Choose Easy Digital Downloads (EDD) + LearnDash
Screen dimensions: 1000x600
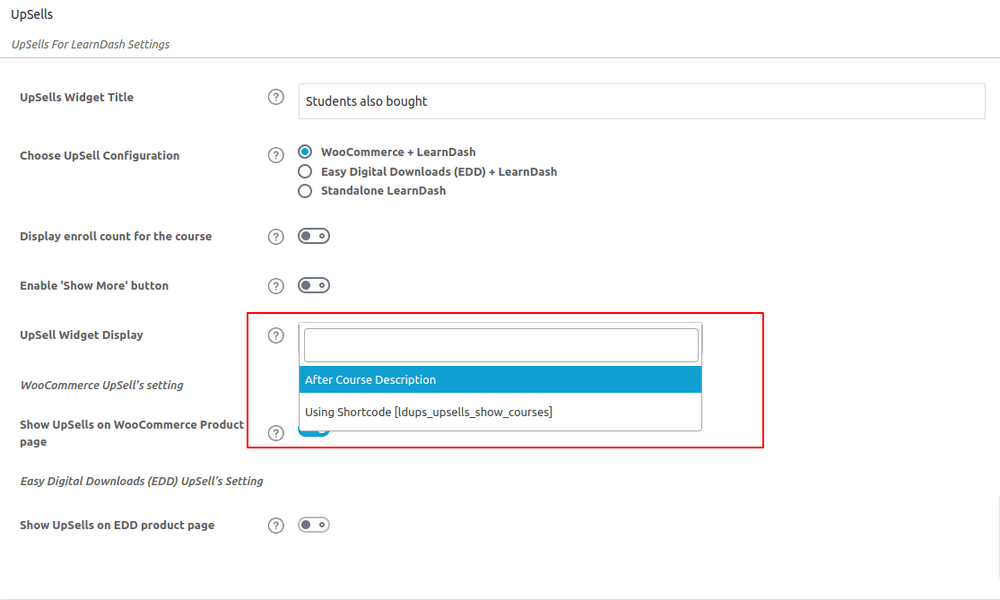(306, 172)
